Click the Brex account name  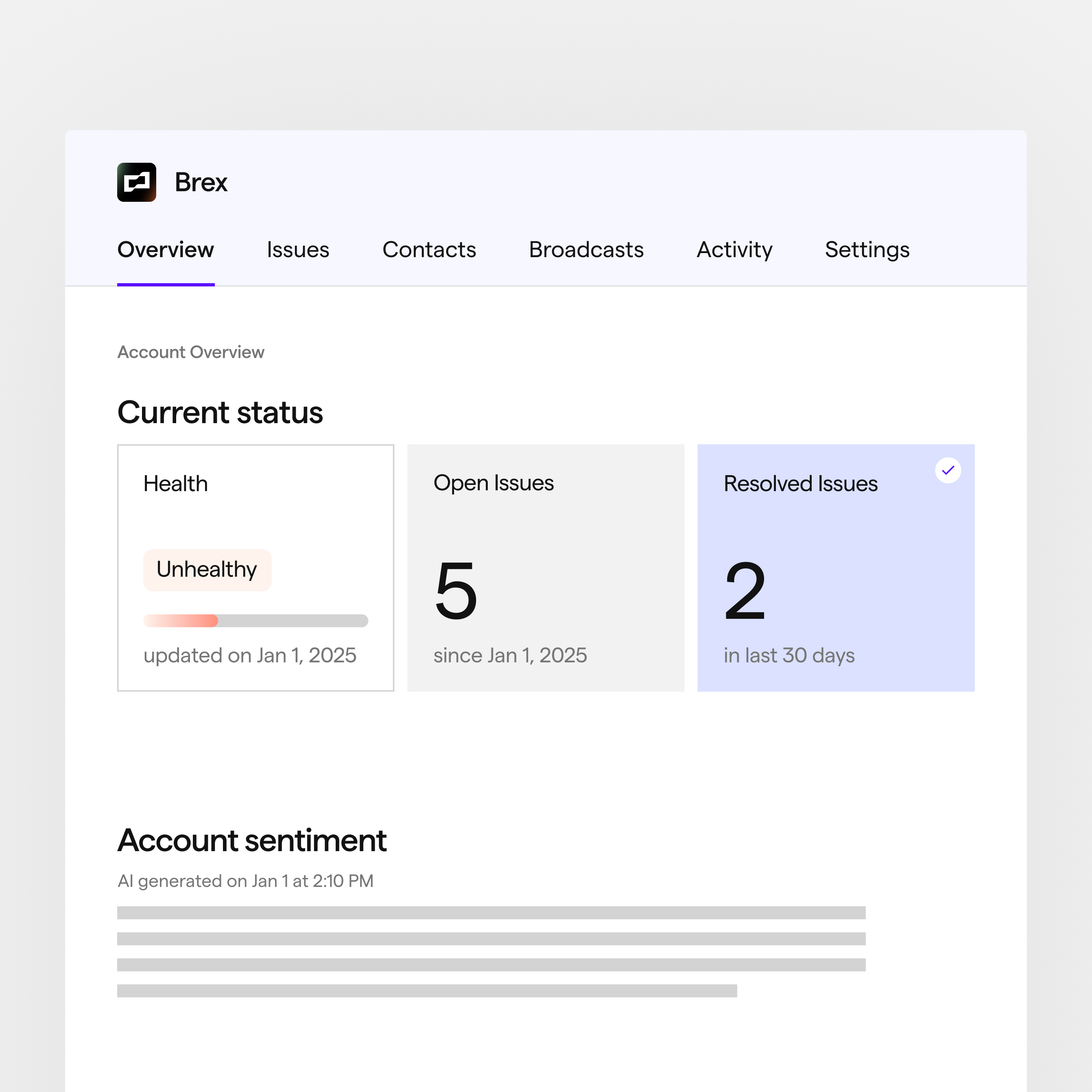pyautogui.click(x=201, y=182)
